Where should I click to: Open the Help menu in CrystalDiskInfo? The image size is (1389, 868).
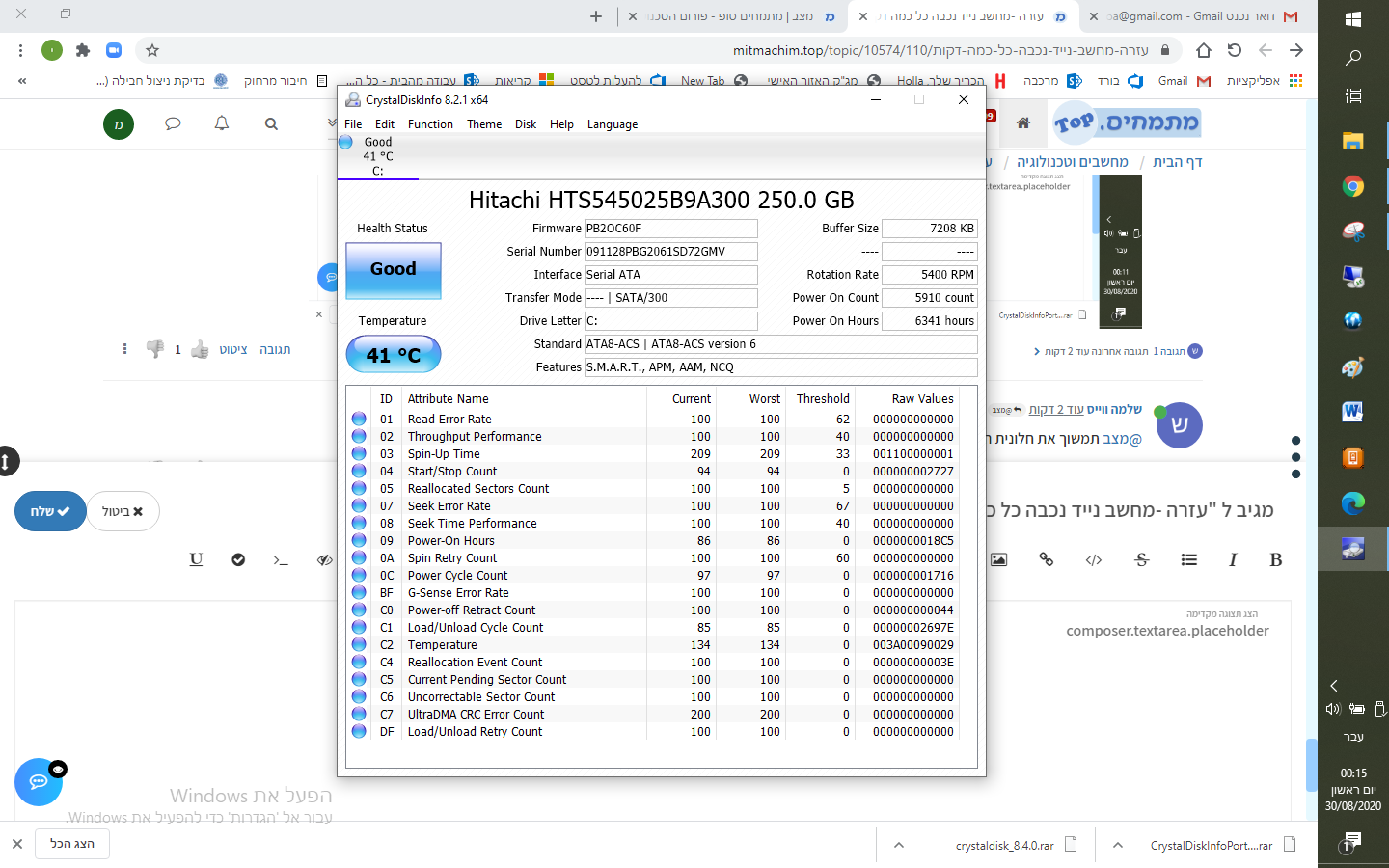point(561,124)
